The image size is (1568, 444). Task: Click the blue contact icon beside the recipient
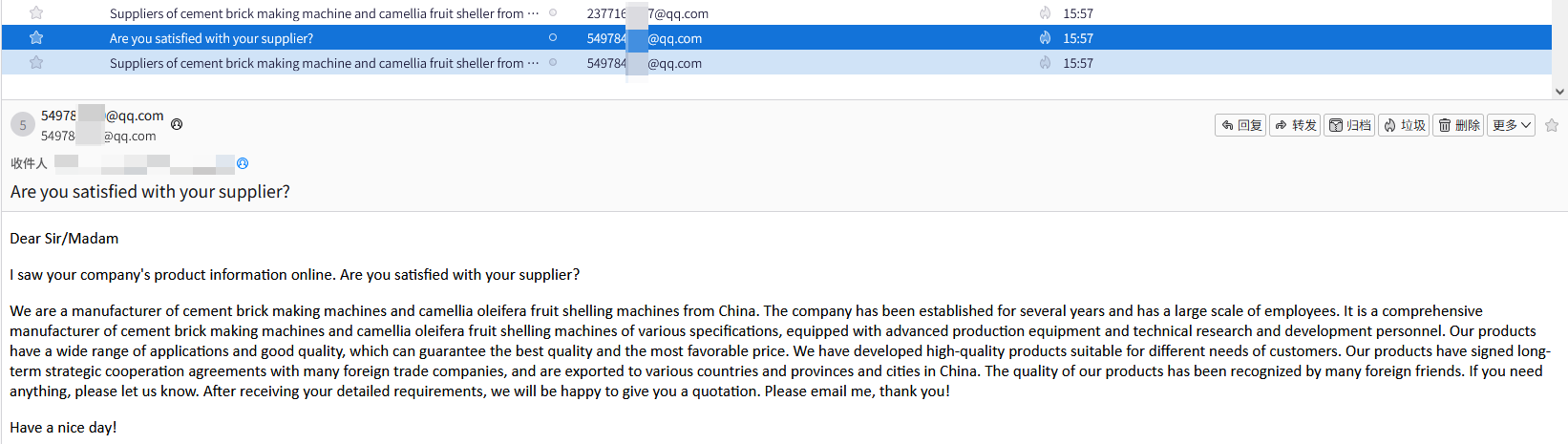[x=243, y=163]
